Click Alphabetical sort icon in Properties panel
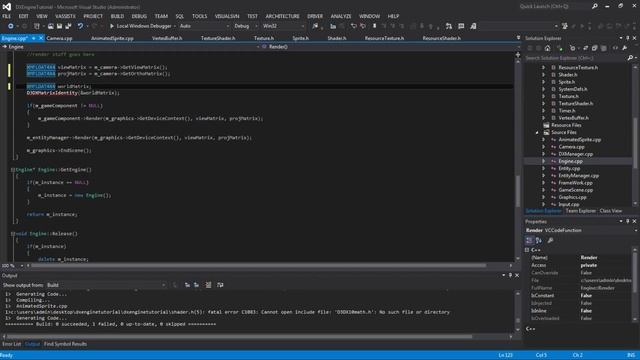Viewport: 640px width, 360px height. click(539, 240)
